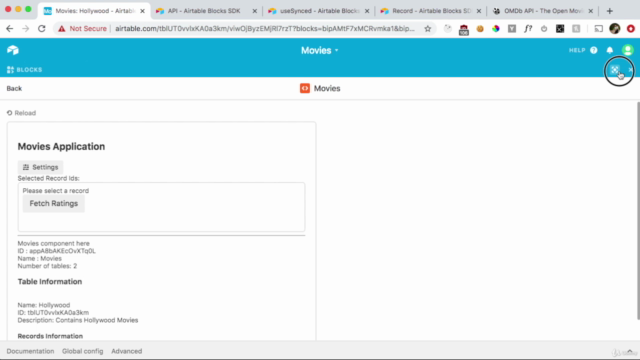Image resolution: width=640 pixels, height=360 pixels.
Task: Click the red update arrow icon
Action: tap(631, 29)
